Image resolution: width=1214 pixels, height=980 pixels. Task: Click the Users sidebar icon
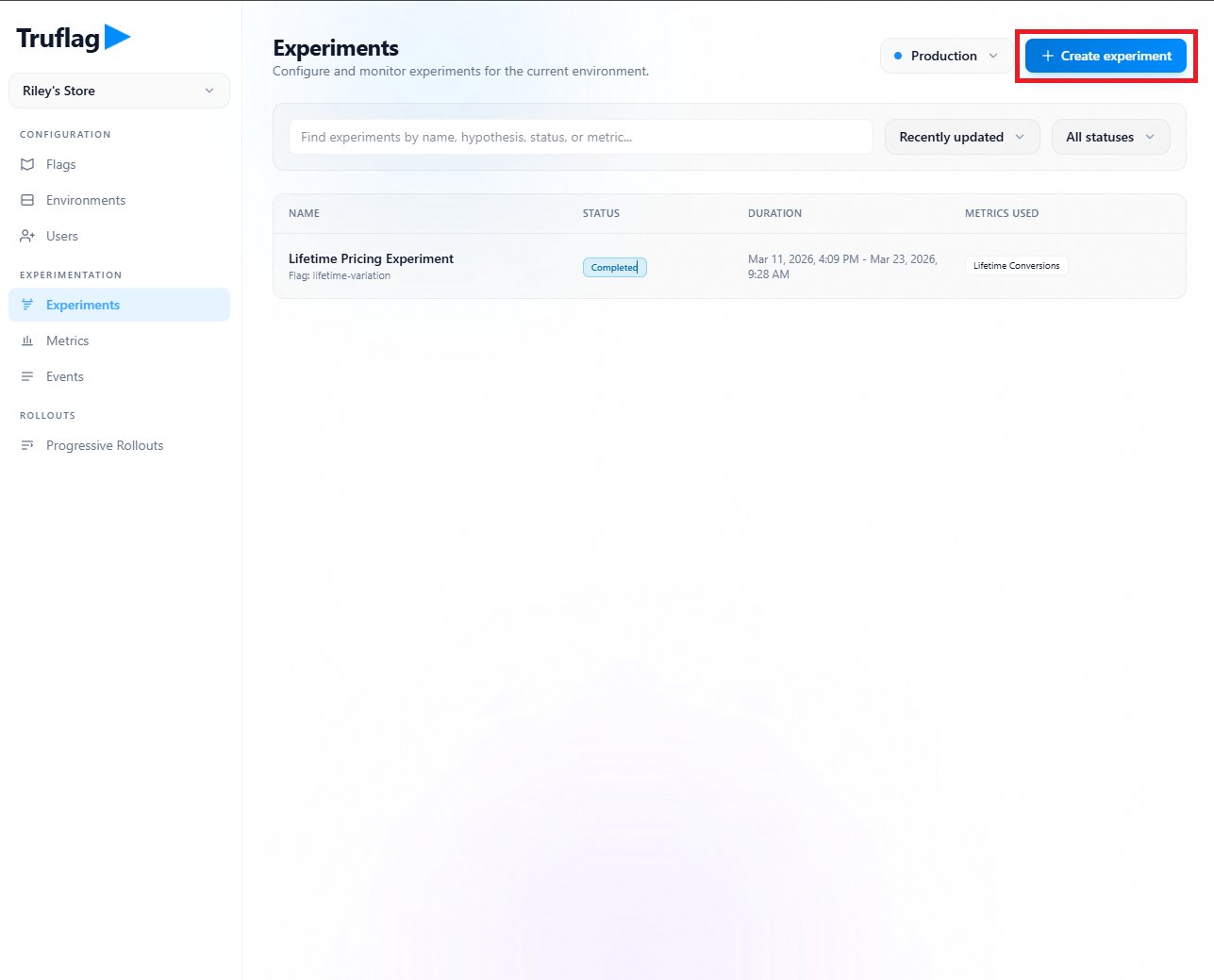(27, 236)
